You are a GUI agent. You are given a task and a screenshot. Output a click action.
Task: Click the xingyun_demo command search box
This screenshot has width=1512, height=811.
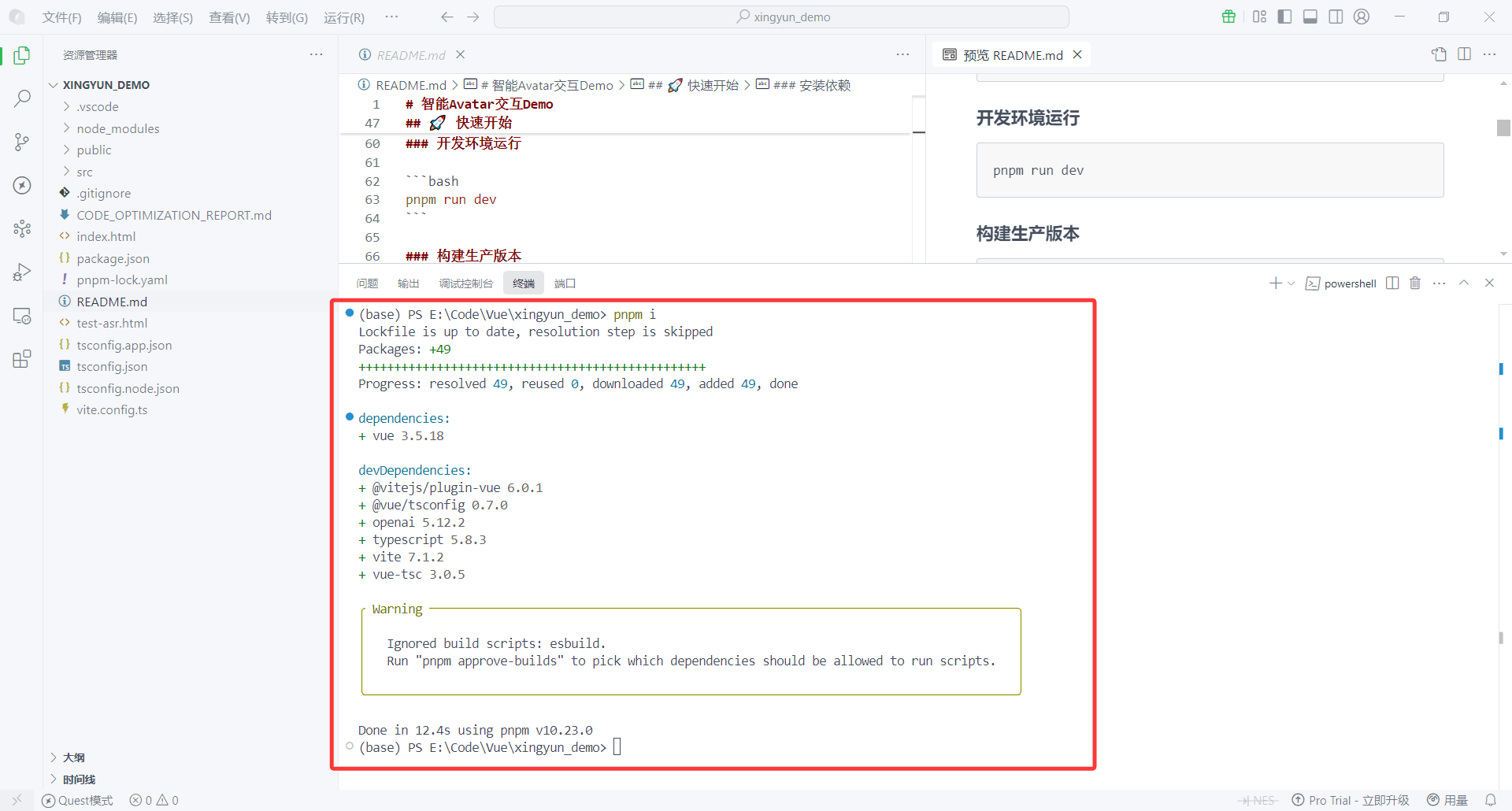coord(781,17)
